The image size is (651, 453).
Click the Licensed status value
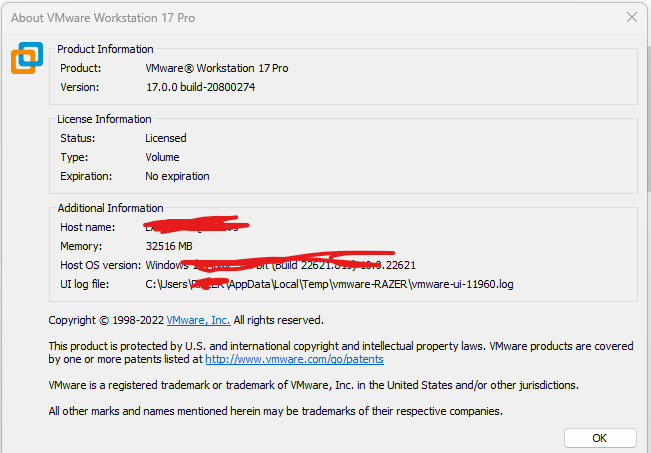pos(166,138)
